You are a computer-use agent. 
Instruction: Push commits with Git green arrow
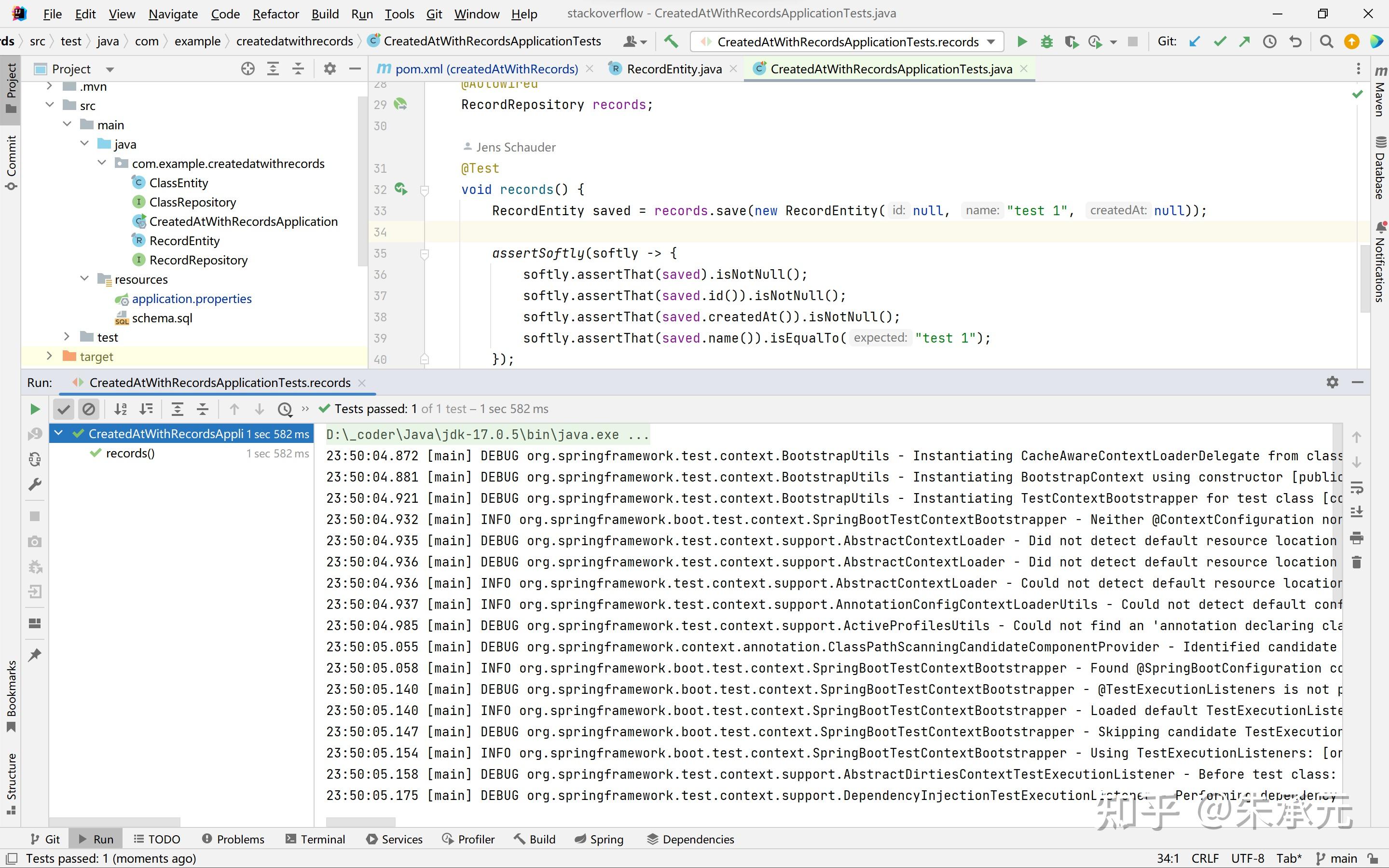(x=1244, y=41)
